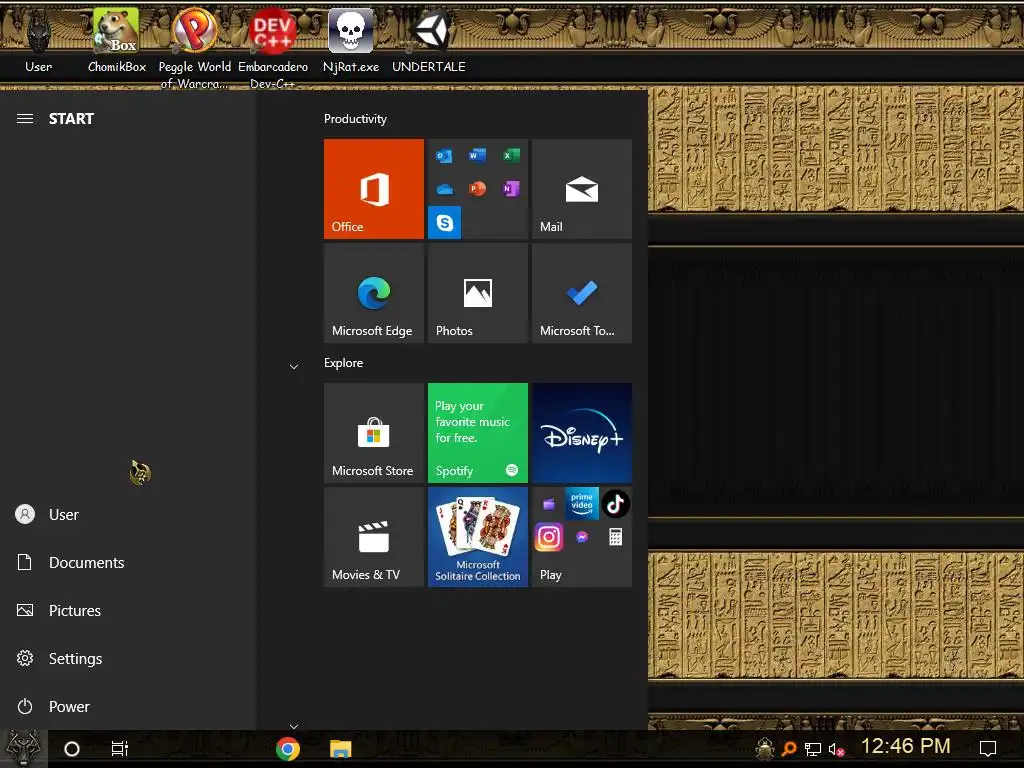Screen dimensions: 1024x768
Task: Open the Office tile
Action: click(374, 189)
